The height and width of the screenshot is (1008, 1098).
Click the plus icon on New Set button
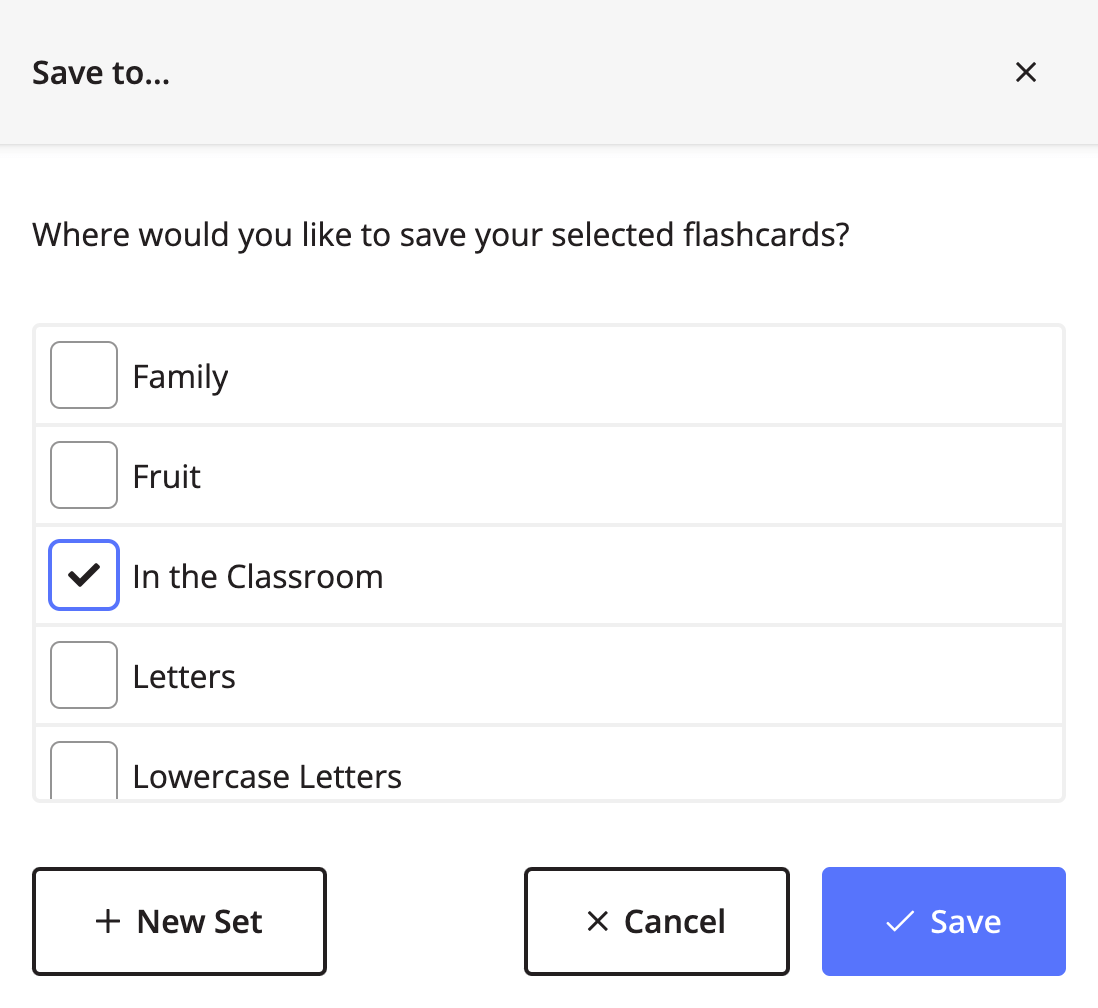pos(107,921)
